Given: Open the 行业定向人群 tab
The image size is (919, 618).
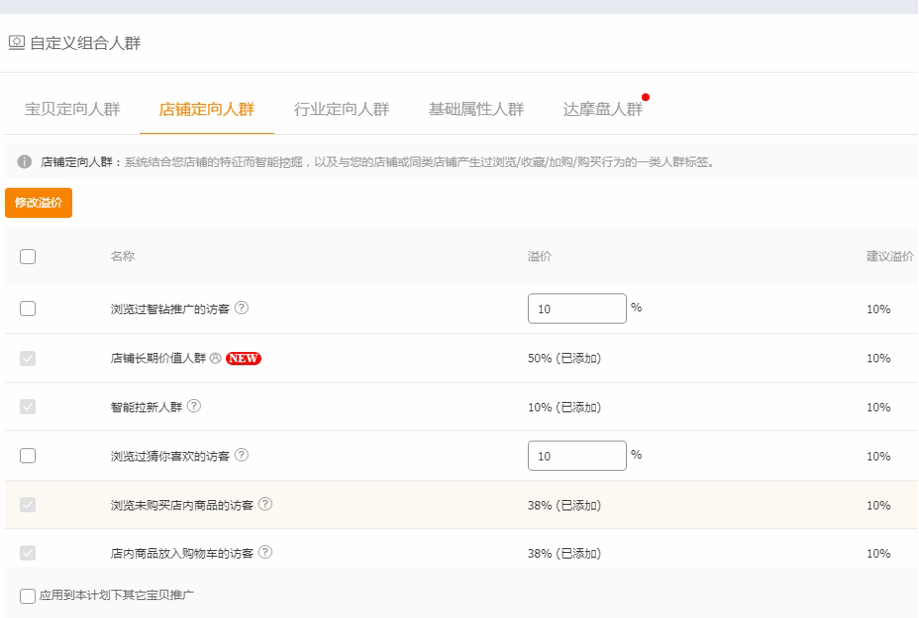Looking at the screenshot, I should [x=341, y=110].
